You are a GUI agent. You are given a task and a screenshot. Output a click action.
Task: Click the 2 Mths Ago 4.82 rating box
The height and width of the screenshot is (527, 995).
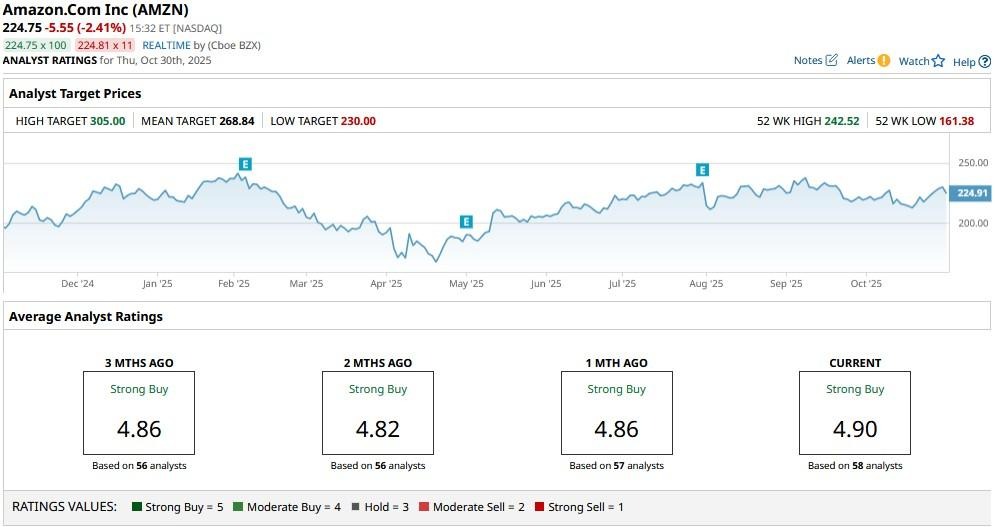click(x=378, y=413)
